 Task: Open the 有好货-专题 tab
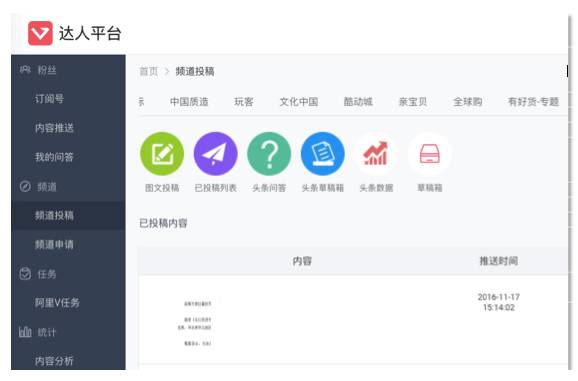[533, 102]
